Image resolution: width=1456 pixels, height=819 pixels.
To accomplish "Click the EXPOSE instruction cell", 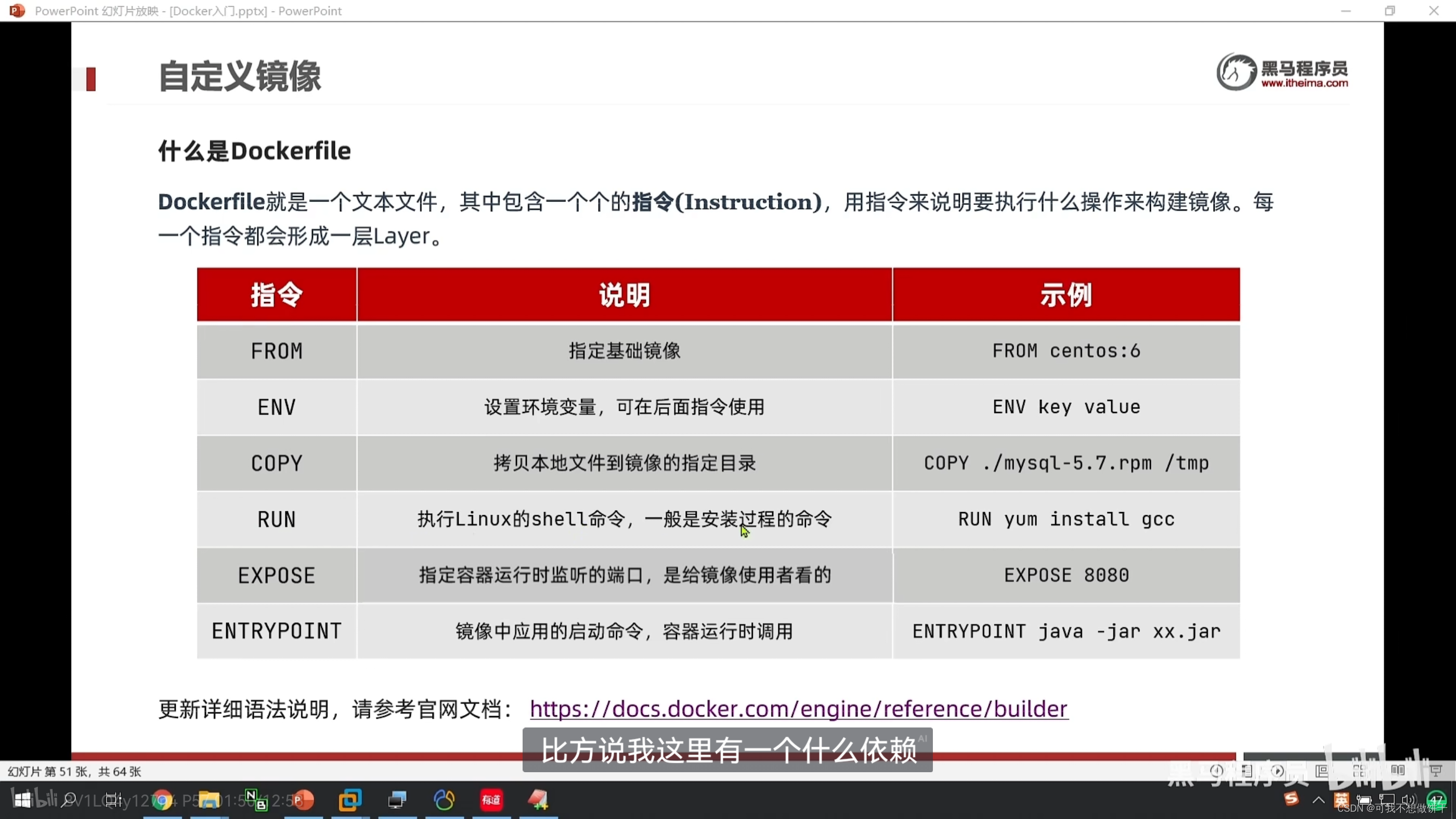I will [x=277, y=575].
